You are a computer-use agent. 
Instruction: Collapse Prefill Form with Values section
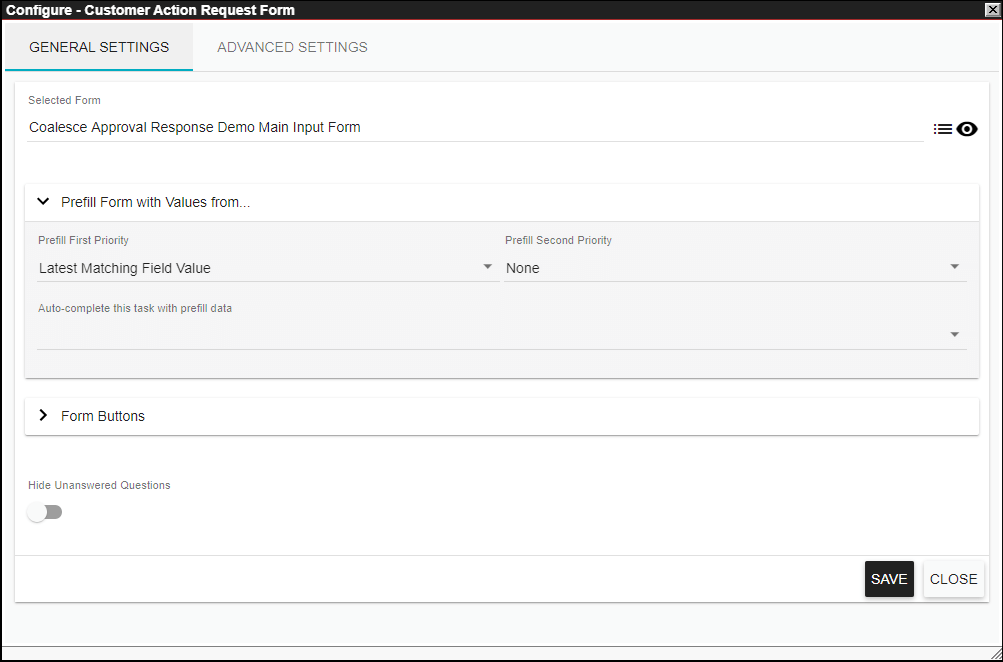(502, 202)
